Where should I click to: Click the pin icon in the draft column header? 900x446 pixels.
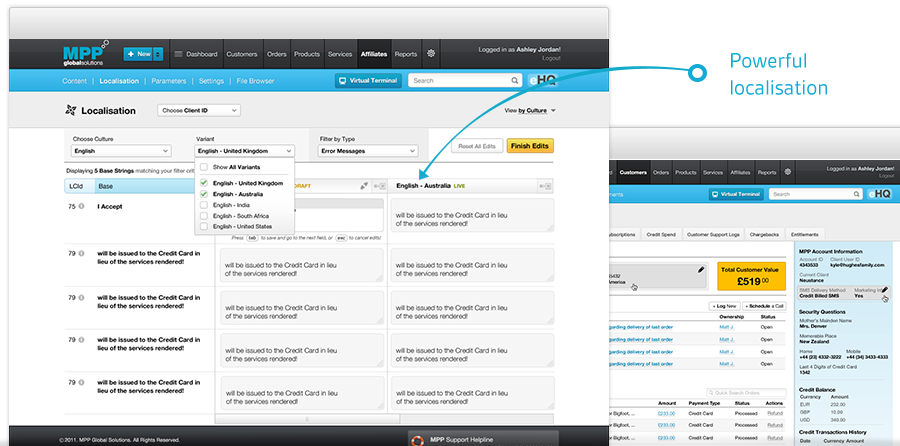[x=365, y=186]
